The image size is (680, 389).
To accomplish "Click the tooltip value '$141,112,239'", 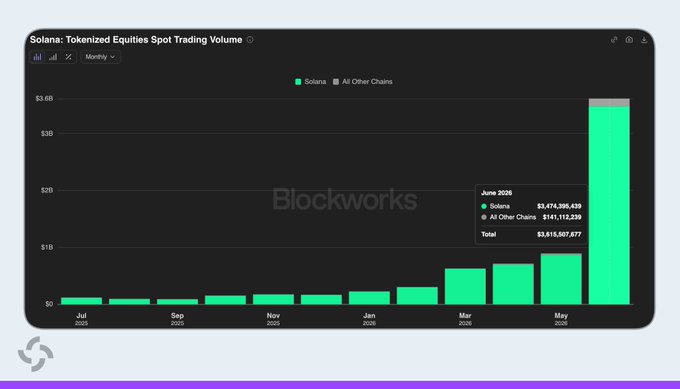I will (562, 217).
